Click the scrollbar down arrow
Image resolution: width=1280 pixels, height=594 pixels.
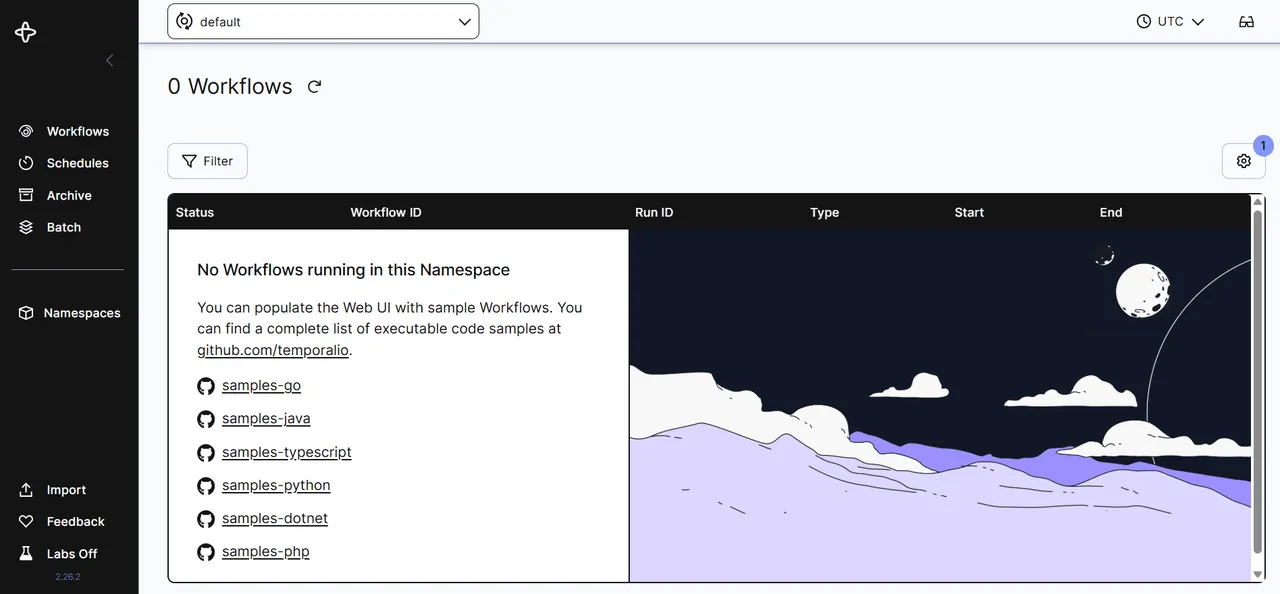[1258, 574]
